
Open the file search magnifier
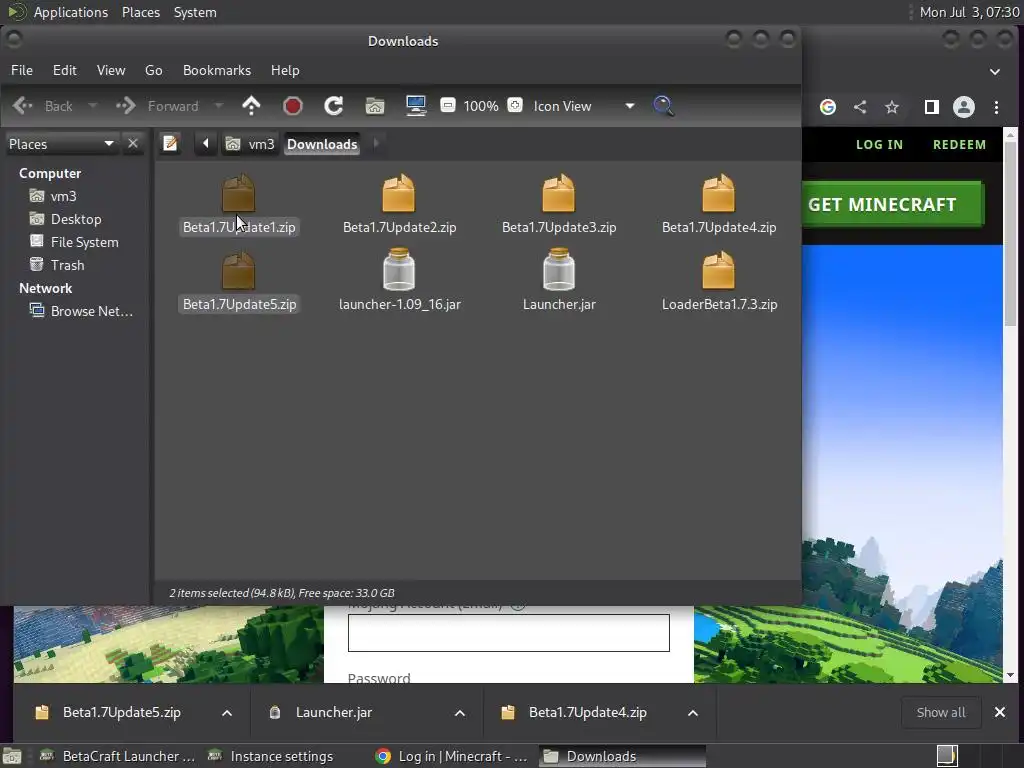[663, 106]
